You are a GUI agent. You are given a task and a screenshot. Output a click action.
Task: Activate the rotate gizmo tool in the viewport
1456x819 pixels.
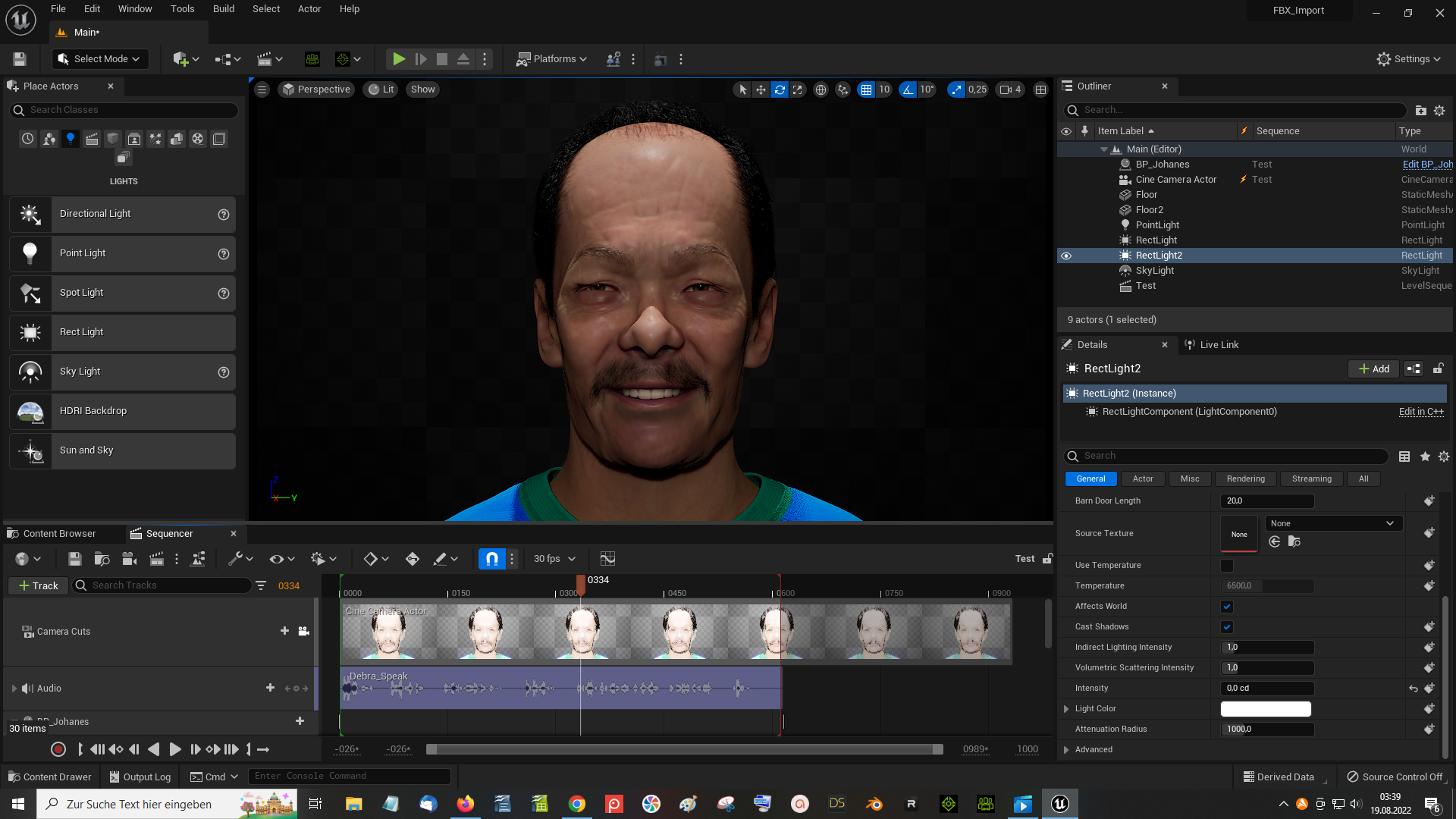780,89
